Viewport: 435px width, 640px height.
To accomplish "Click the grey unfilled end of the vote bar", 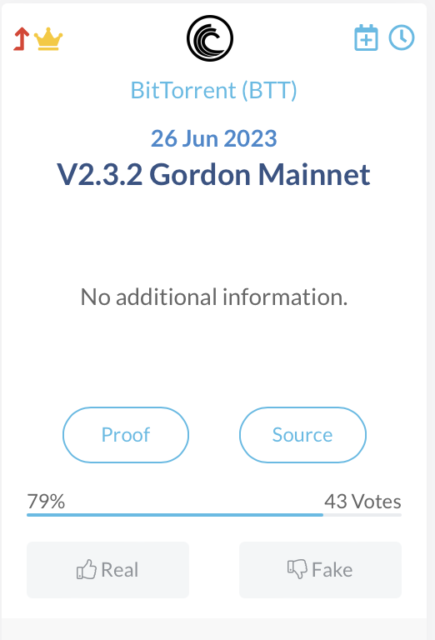I will [362, 515].
